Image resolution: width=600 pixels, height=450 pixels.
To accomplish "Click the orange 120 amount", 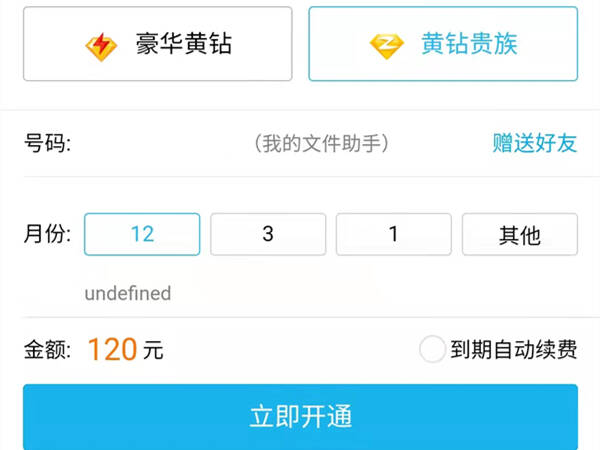I will [112, 349].
